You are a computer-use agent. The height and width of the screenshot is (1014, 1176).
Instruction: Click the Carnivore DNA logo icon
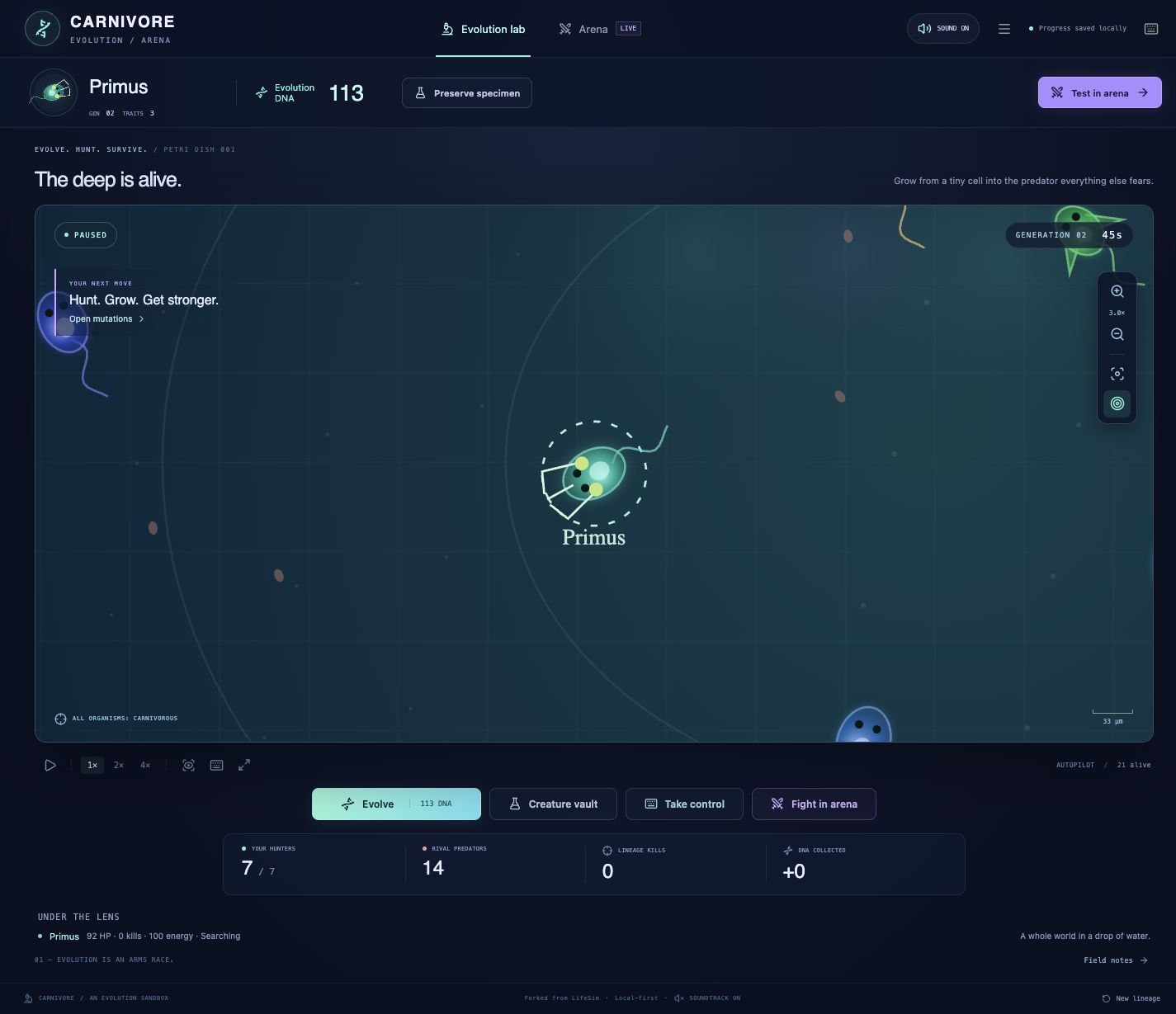pyautogui.click(x=42, y=29)
